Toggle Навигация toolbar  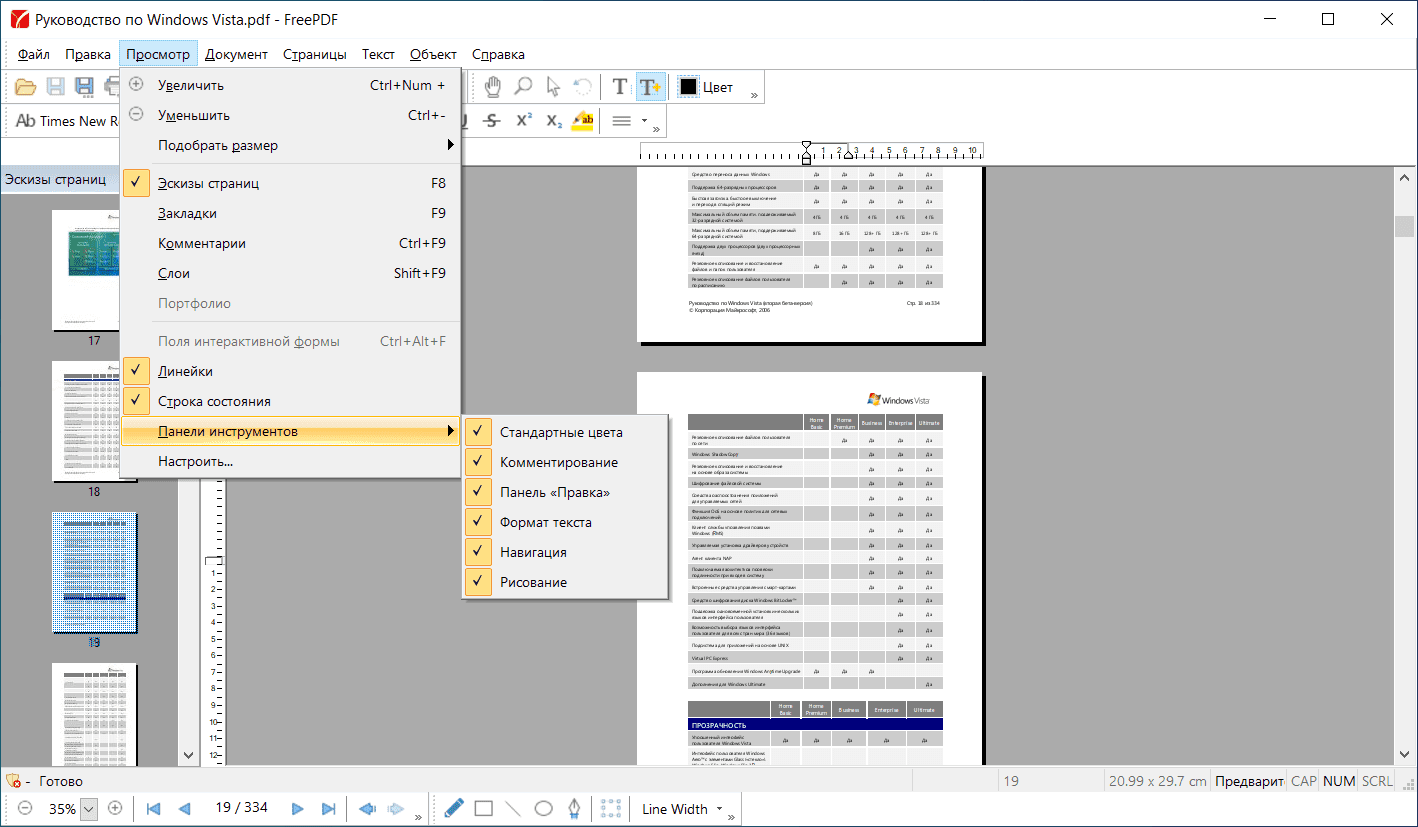(565, 552)
